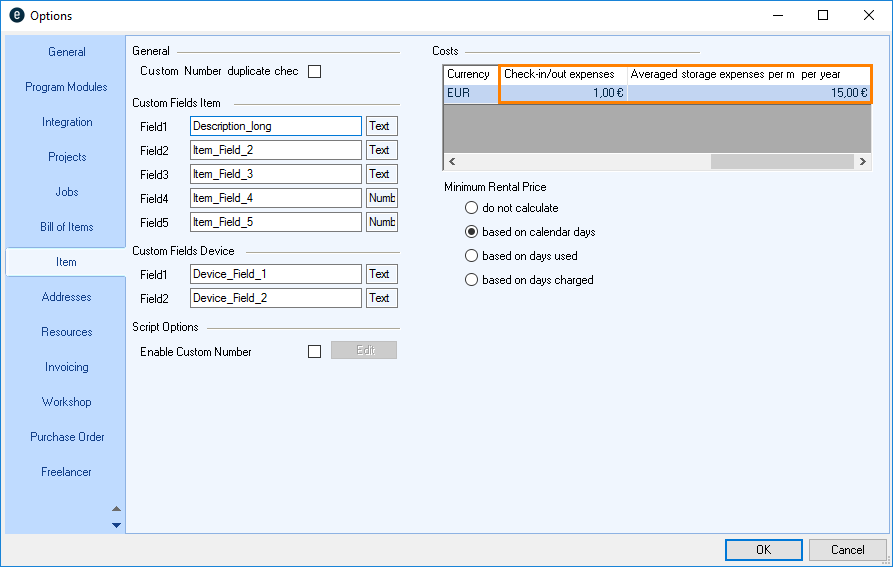Click the OK button
893x567 pixels.
pos(763,549)
